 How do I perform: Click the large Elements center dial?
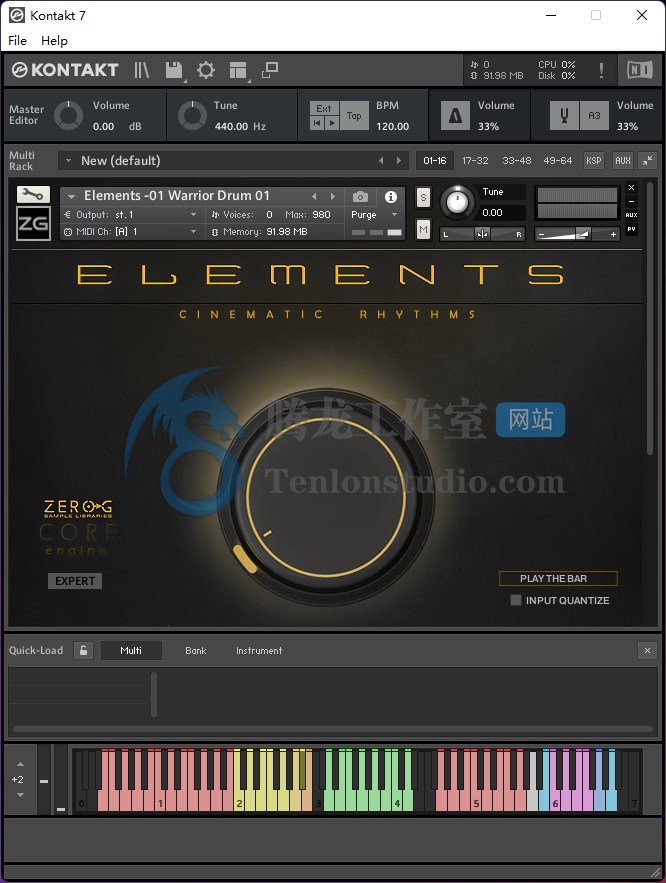pos(327,497)
